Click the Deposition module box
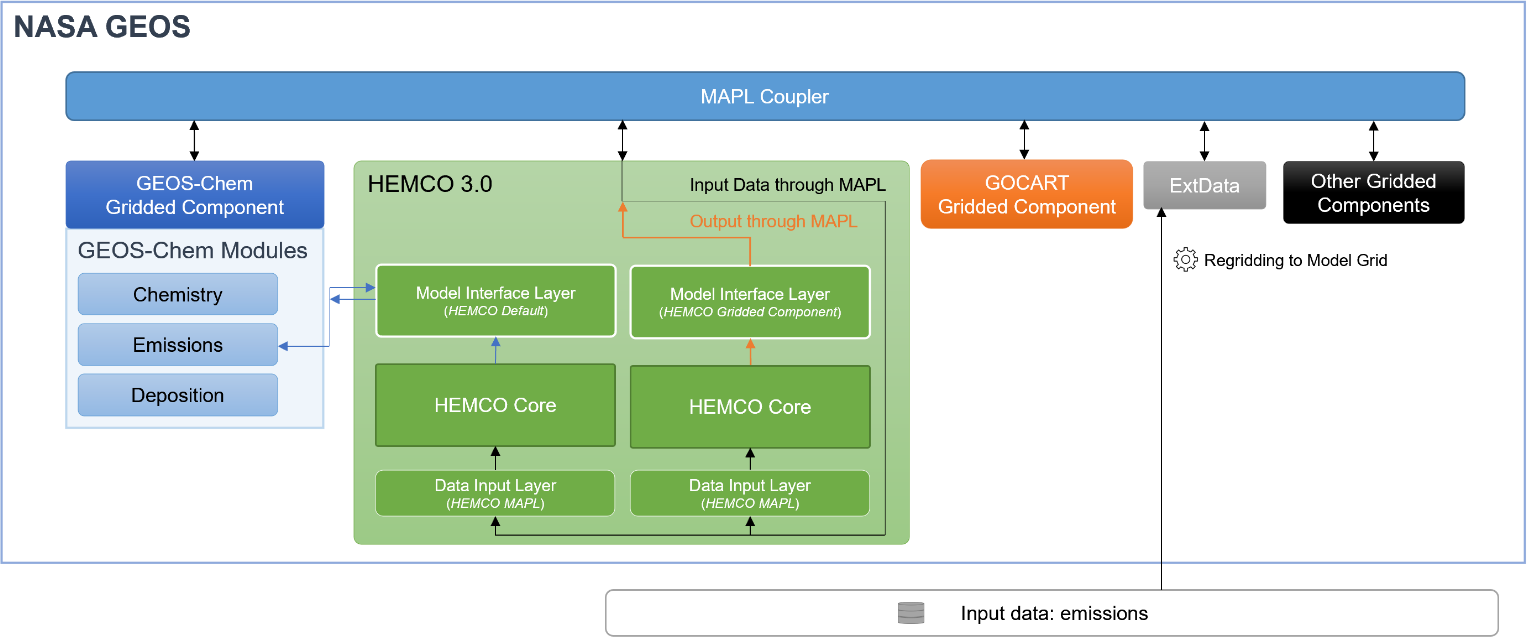The height and width of the screenshot is (637, 1527). 178,395
